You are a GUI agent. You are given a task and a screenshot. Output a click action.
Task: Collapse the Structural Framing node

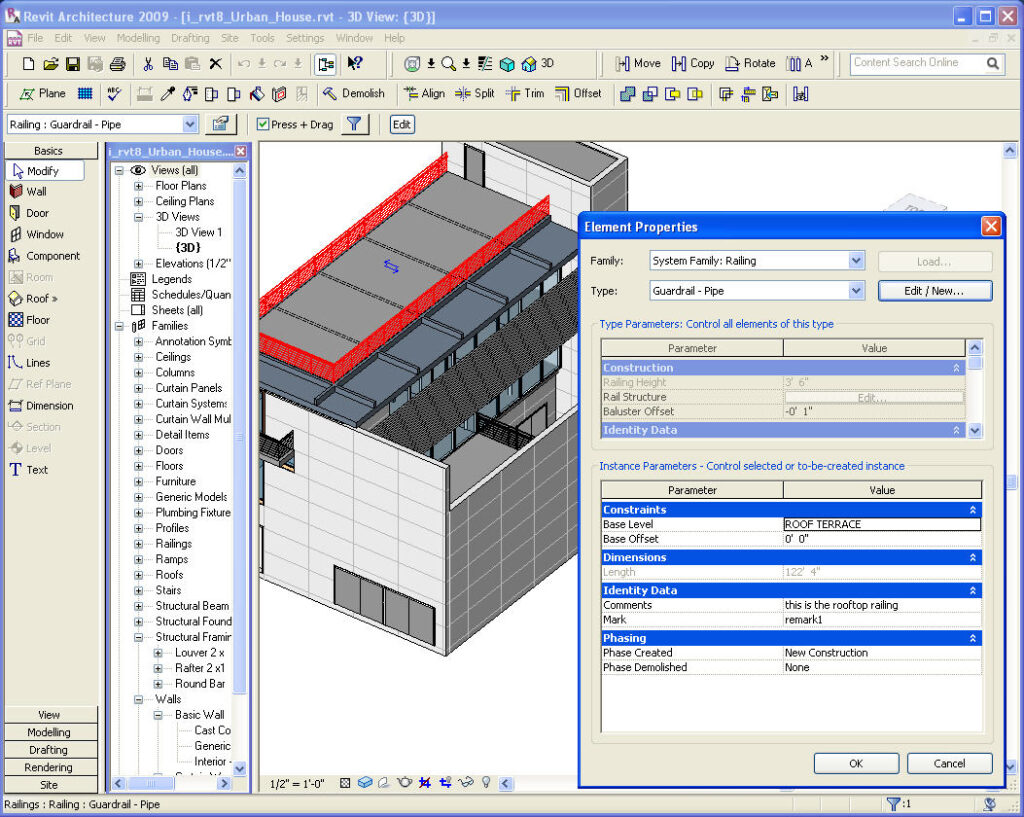point(138,637)
